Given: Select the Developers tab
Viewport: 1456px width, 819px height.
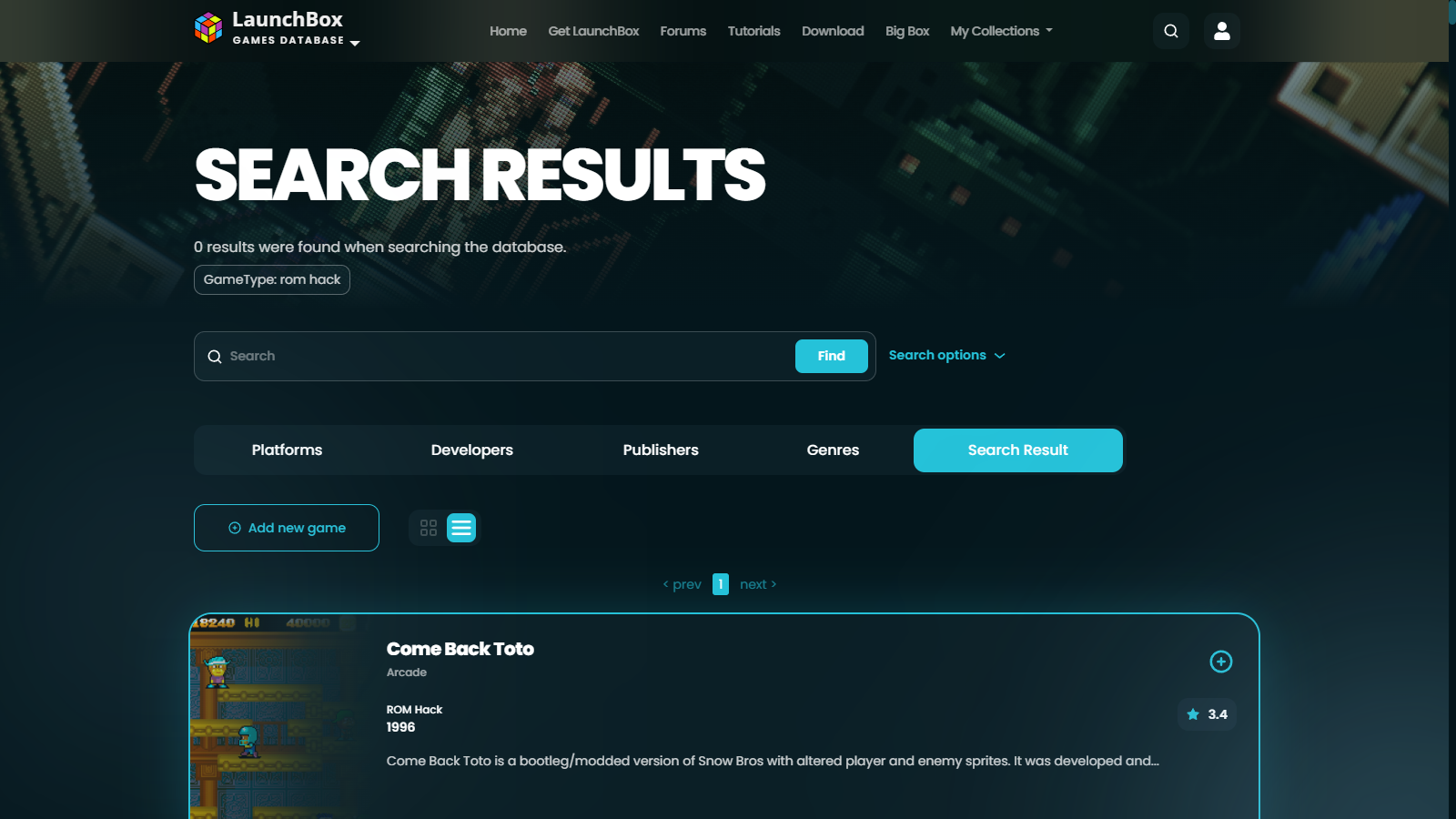Looking at the screenshot, I should pyautogui.click(x=471, y=450).
